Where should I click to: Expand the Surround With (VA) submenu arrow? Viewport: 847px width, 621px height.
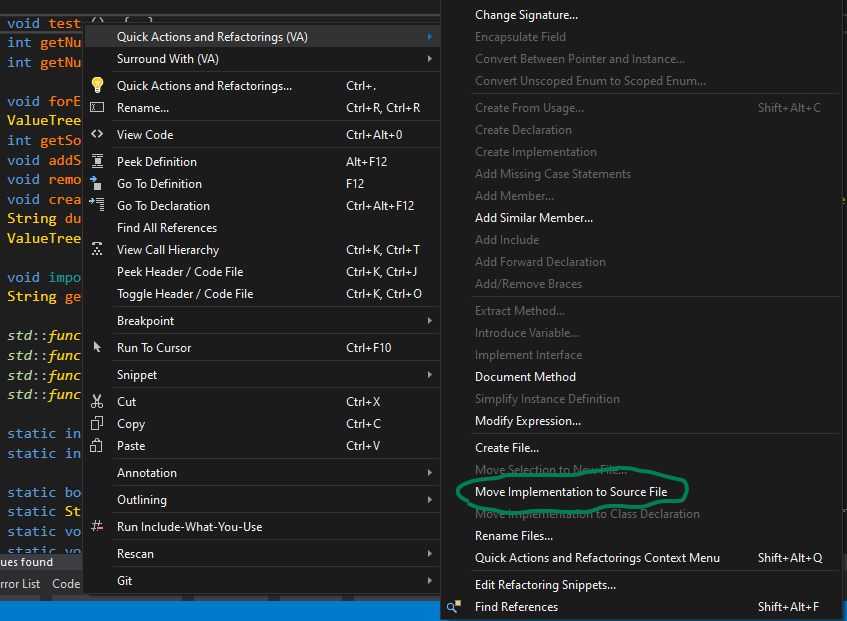click(429, 58)
